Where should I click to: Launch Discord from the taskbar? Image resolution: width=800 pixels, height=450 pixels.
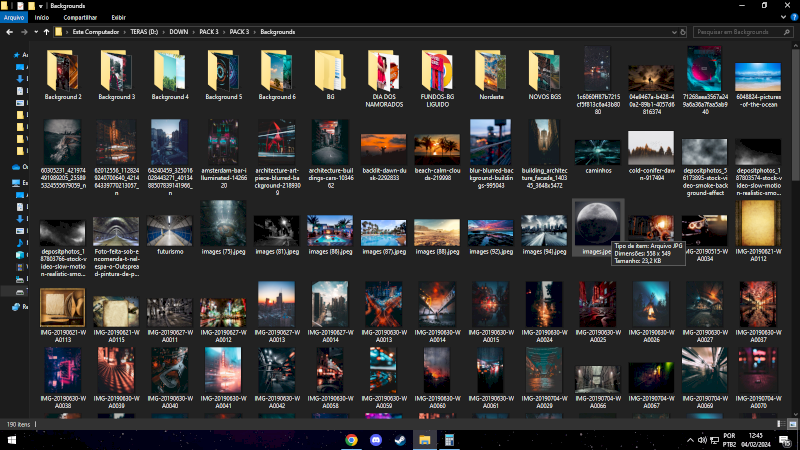point(376,440)
